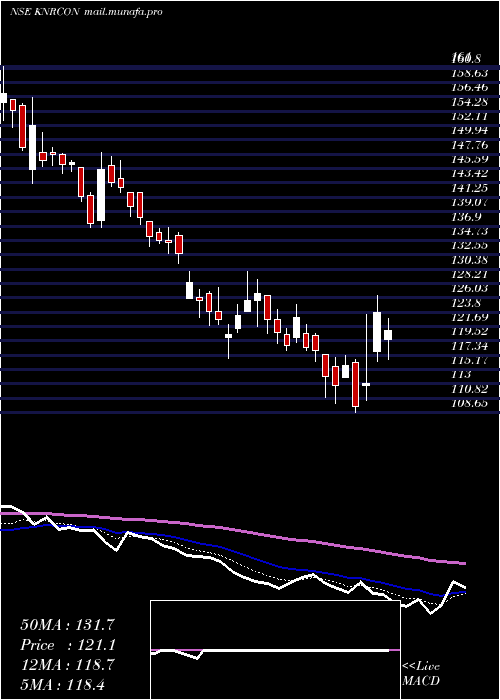Click the 50MA : 131.7 readout
The image size is (500, 700).
[x=68, y=624]
